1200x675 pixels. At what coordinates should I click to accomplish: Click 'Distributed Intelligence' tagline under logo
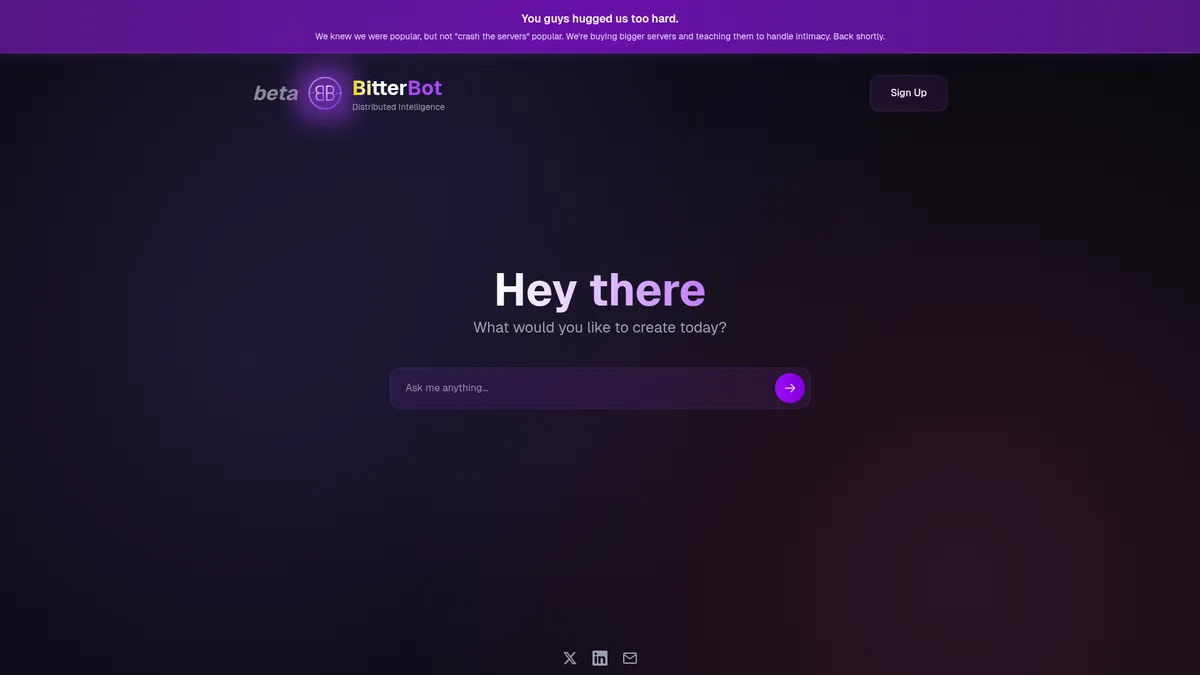(398, 106)
